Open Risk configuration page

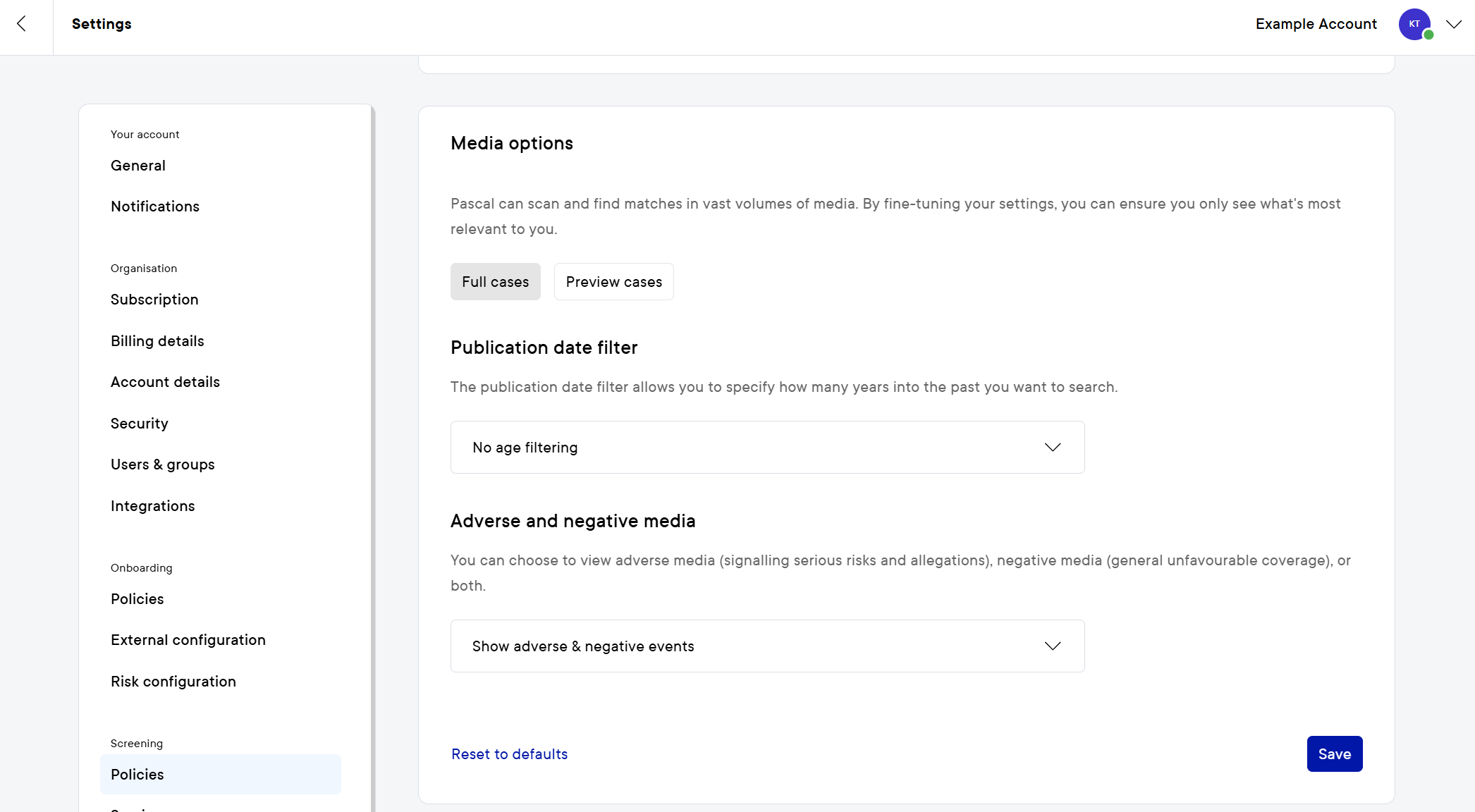tap(173, 682)
